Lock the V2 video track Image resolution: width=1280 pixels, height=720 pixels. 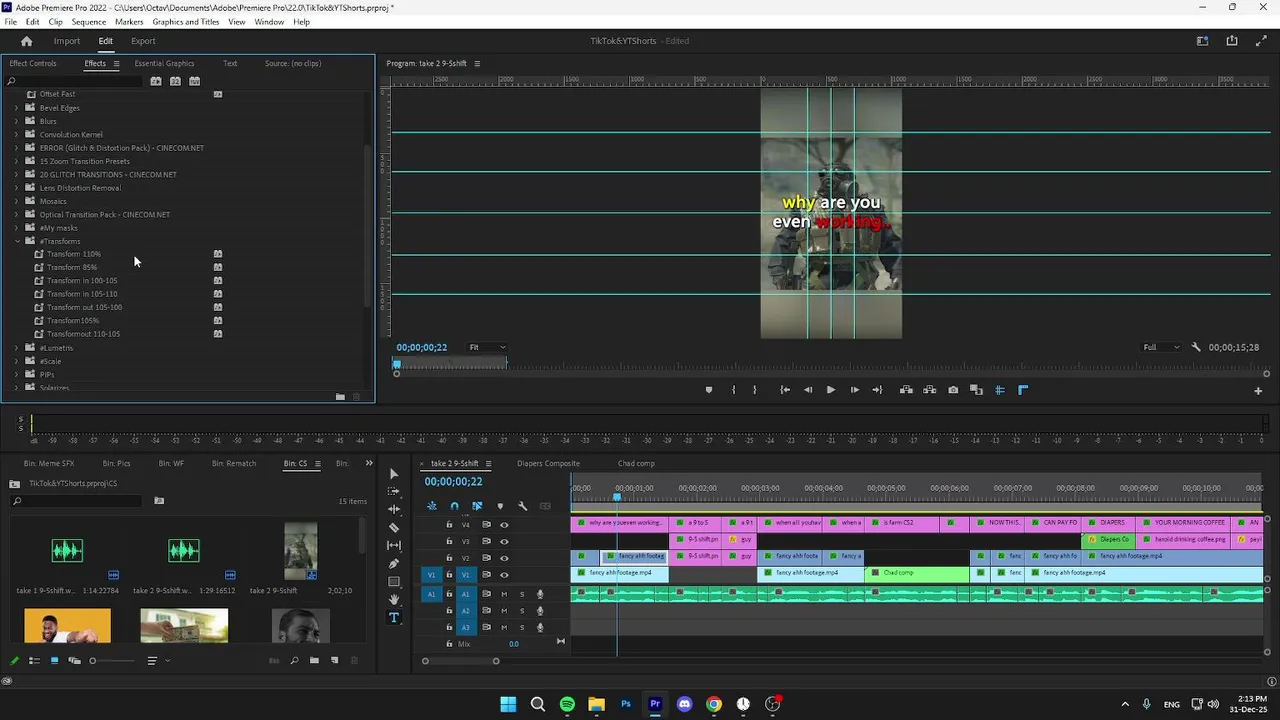449,558
